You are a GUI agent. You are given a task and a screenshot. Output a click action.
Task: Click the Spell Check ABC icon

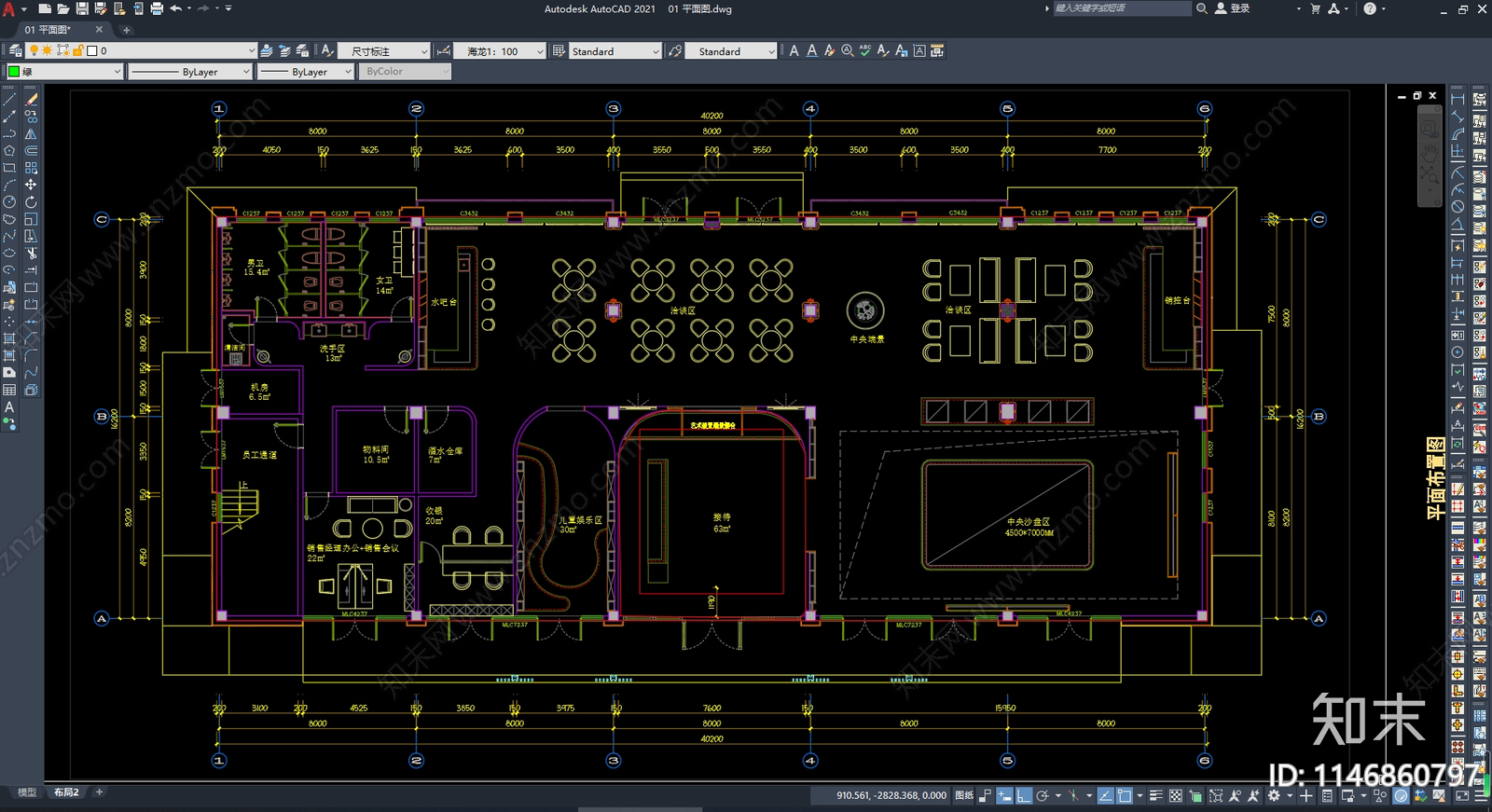click(x=865, y=50)
